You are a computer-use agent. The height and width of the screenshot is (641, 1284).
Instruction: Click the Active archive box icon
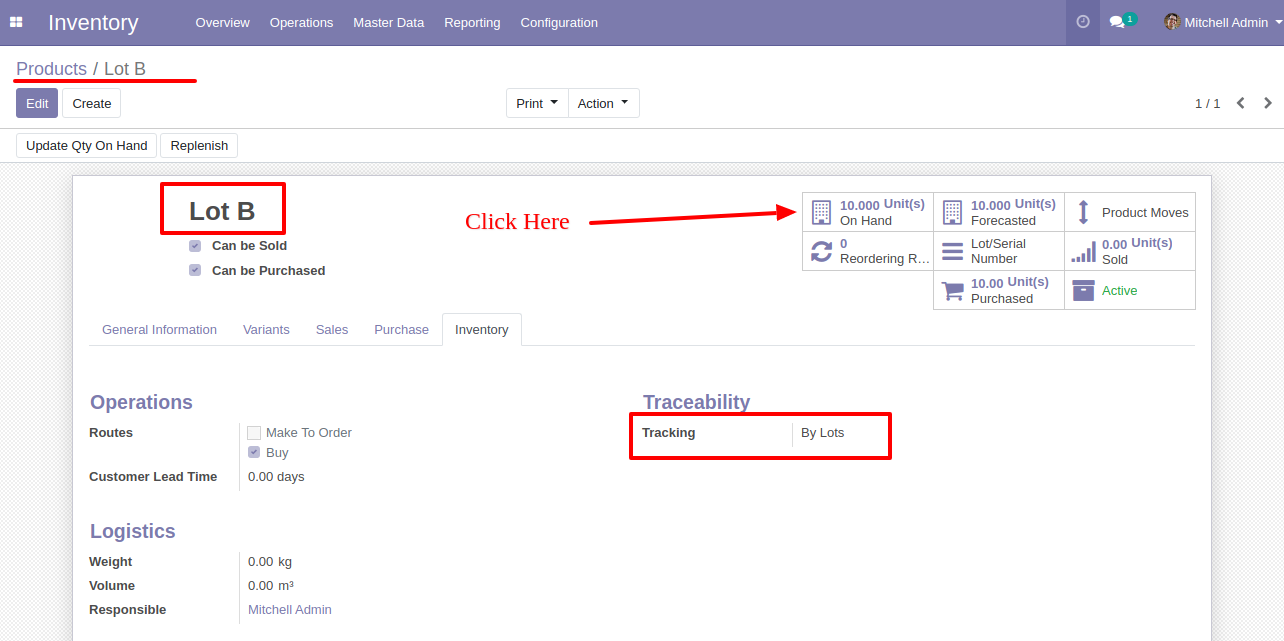(x=1083, y=290)
